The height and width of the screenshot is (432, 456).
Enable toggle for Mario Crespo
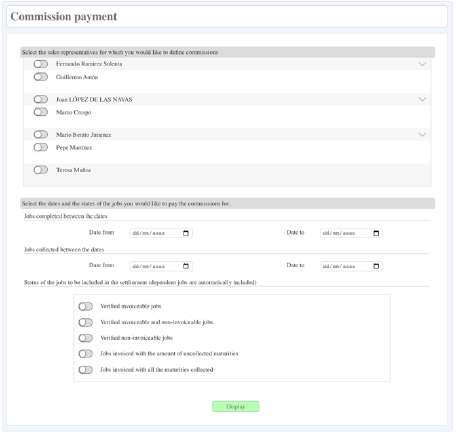[x=41, y=112]
